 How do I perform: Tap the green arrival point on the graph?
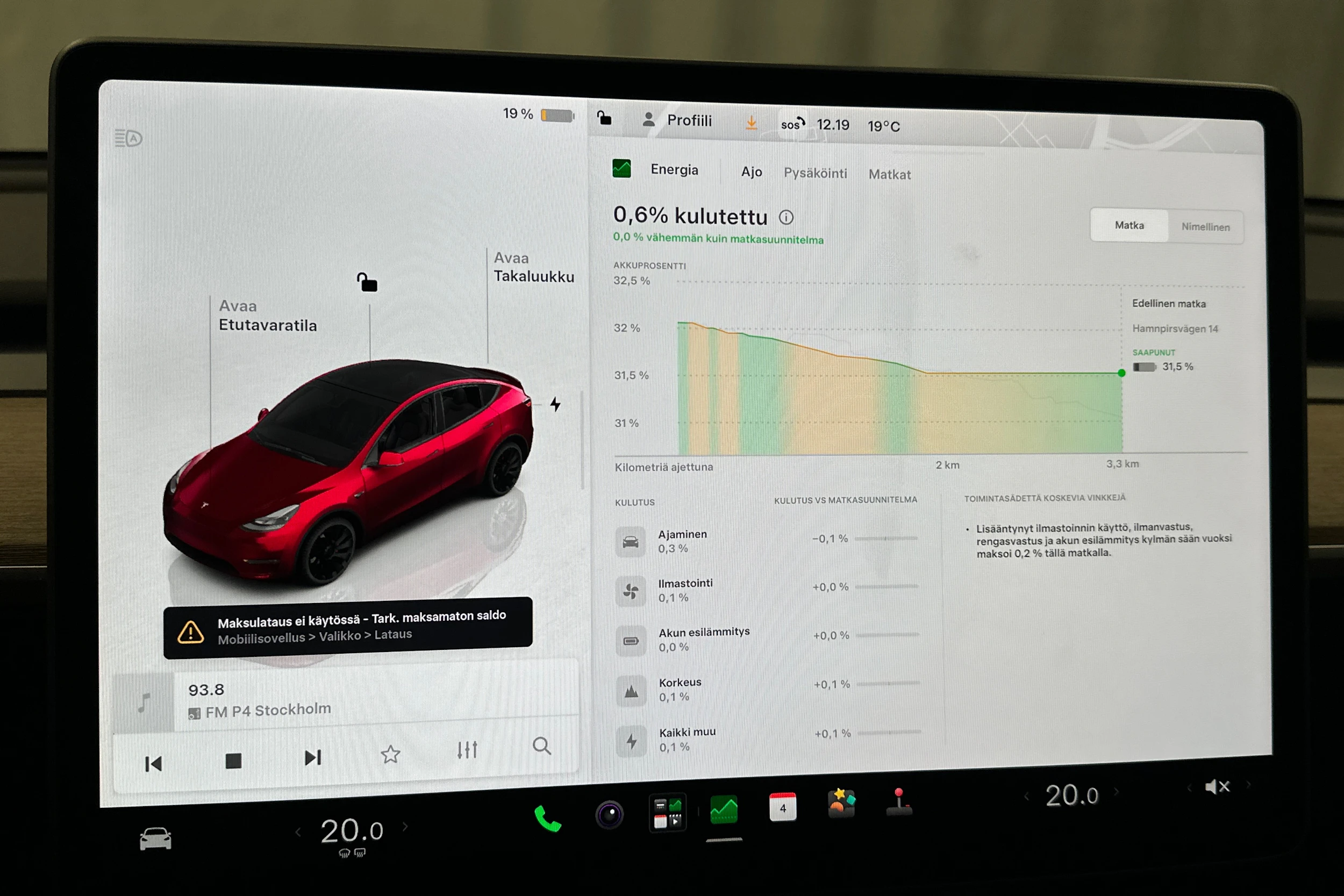(1121, 373)
